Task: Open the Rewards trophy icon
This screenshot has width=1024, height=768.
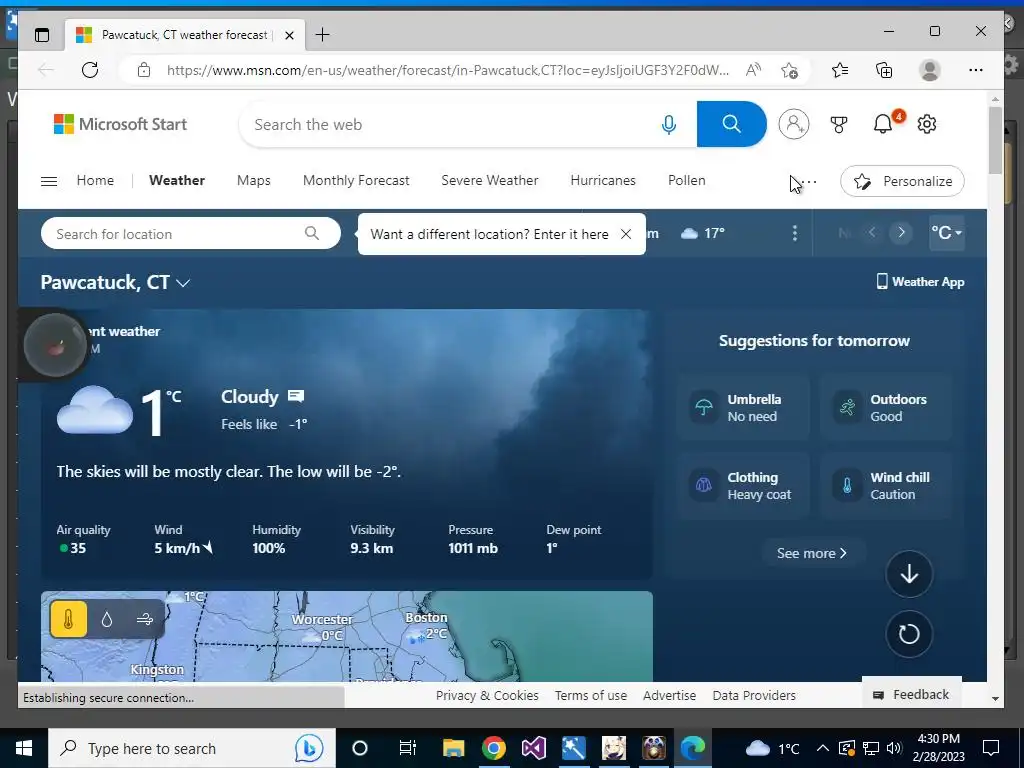Action: coord(839,124)
